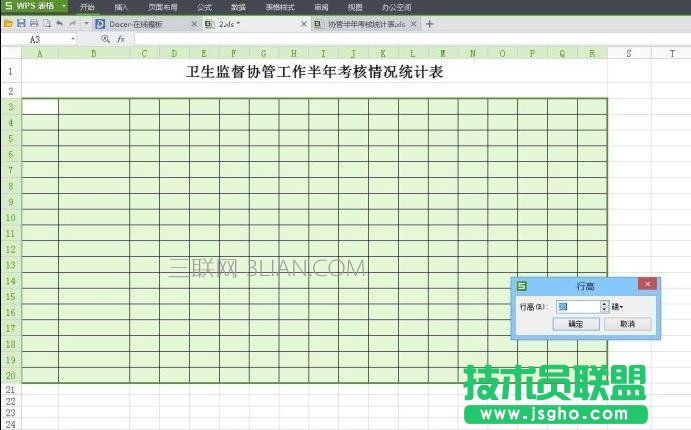Click the open folder icon in quick access
This screenshot has height=430, width=691.
pyautogui.click(x=8, y=23)
